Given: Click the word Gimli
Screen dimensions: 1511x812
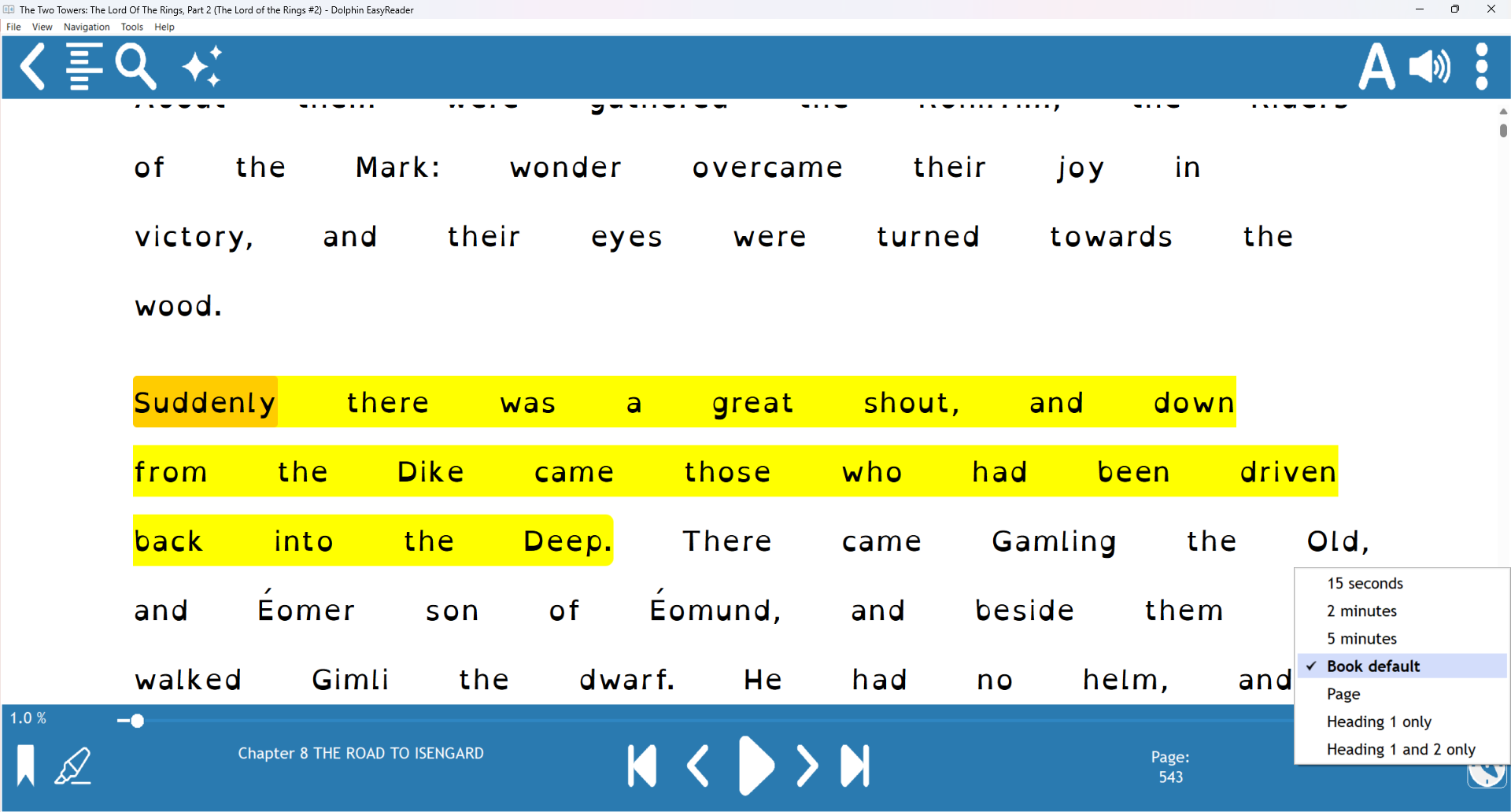Looking at the screenshot, I should (x=350, y=679).
